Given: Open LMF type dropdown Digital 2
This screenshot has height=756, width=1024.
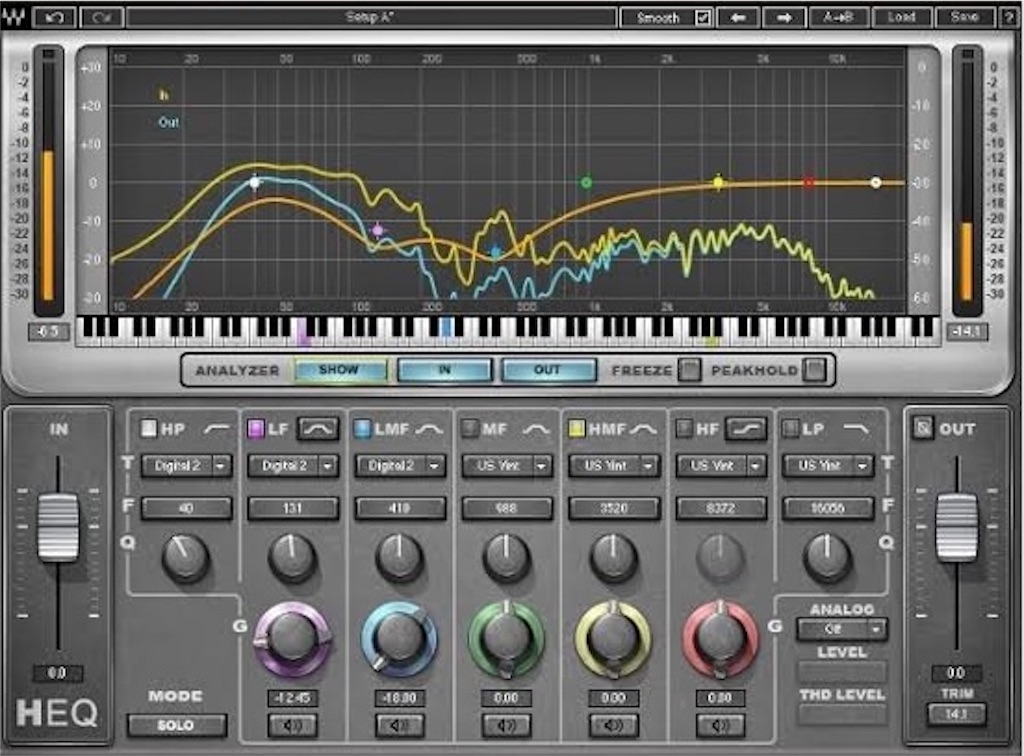Looking at the screenshot, I should [400, 465].
